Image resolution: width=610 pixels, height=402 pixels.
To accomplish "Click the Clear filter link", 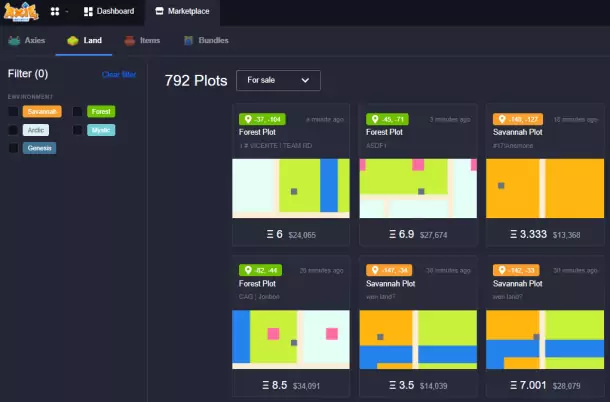I will pyautogui.click(x=119, y=74).
